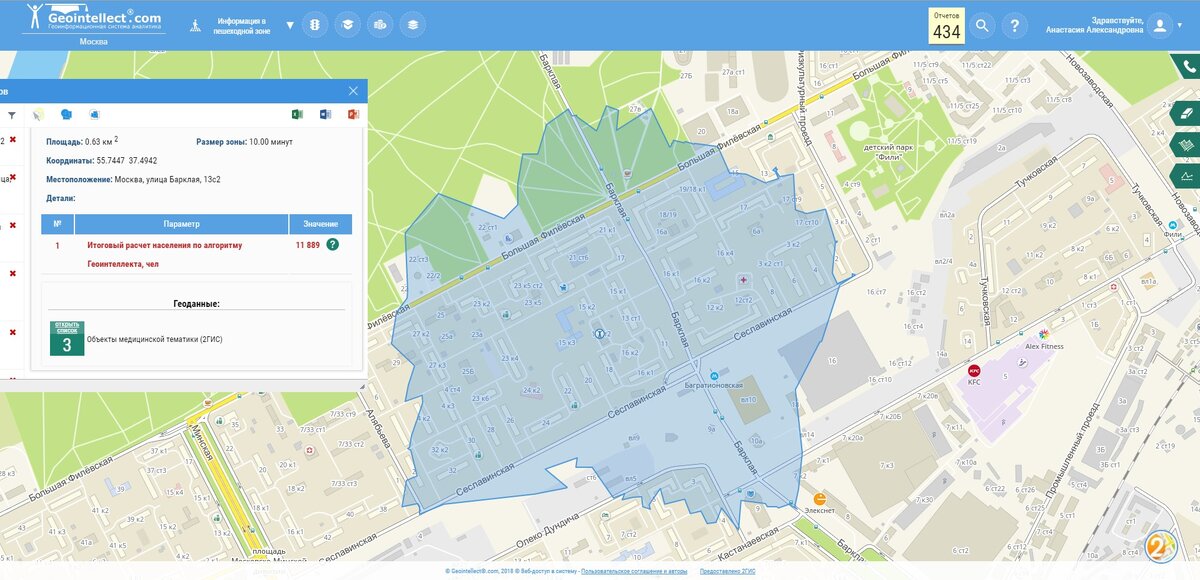Select the filter icon in the report panel

[x=11, y=114]
